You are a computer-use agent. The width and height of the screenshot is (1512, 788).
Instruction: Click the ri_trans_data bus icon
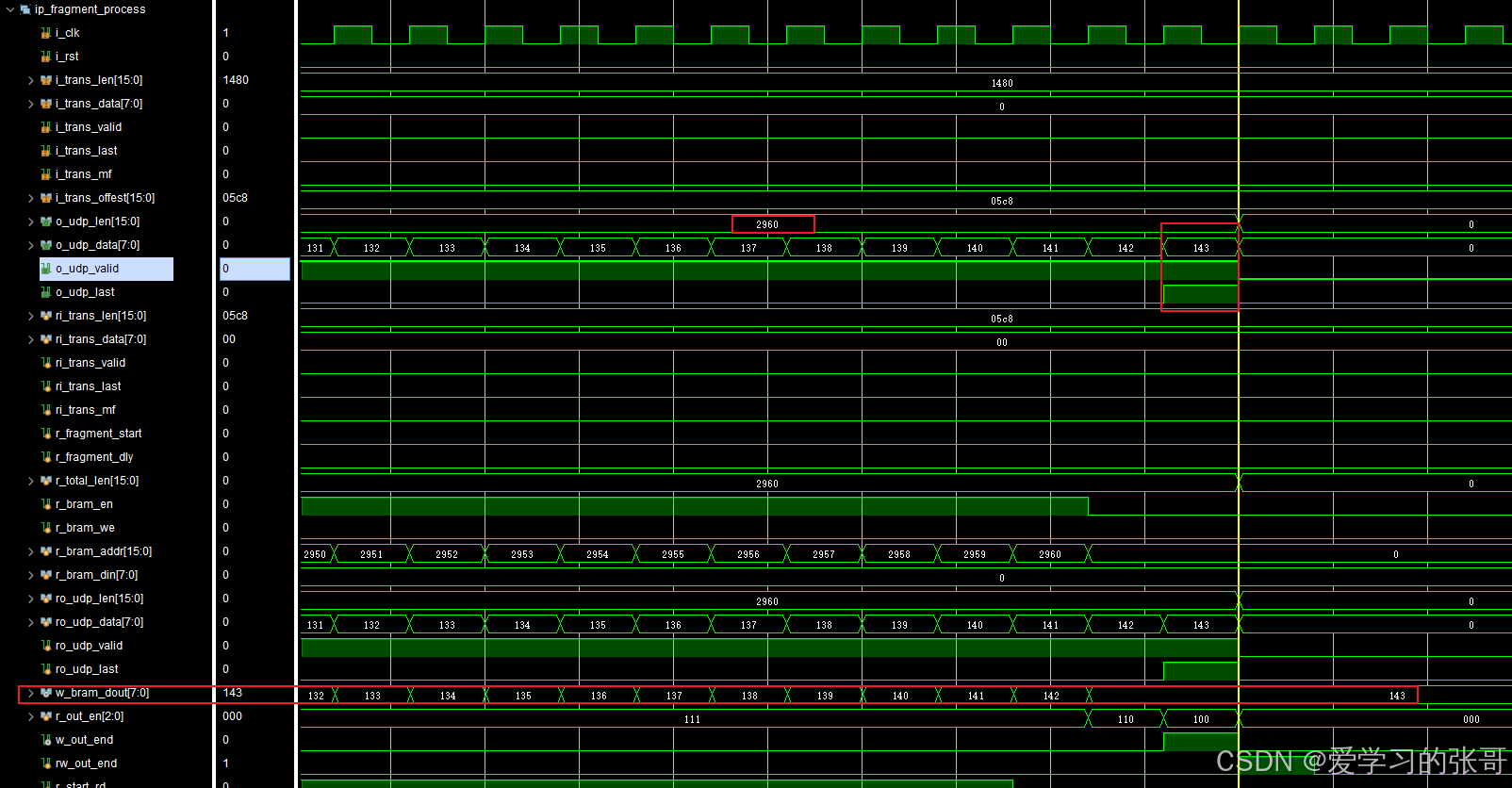(x=46, y=339)
